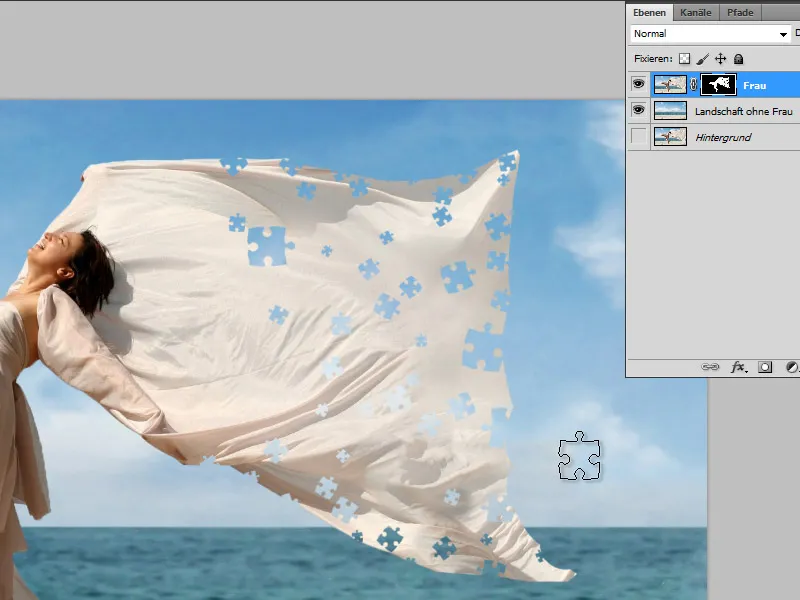Open the Kanäle tab
This screenshot has width=800, height=600.
pos(695,13)
